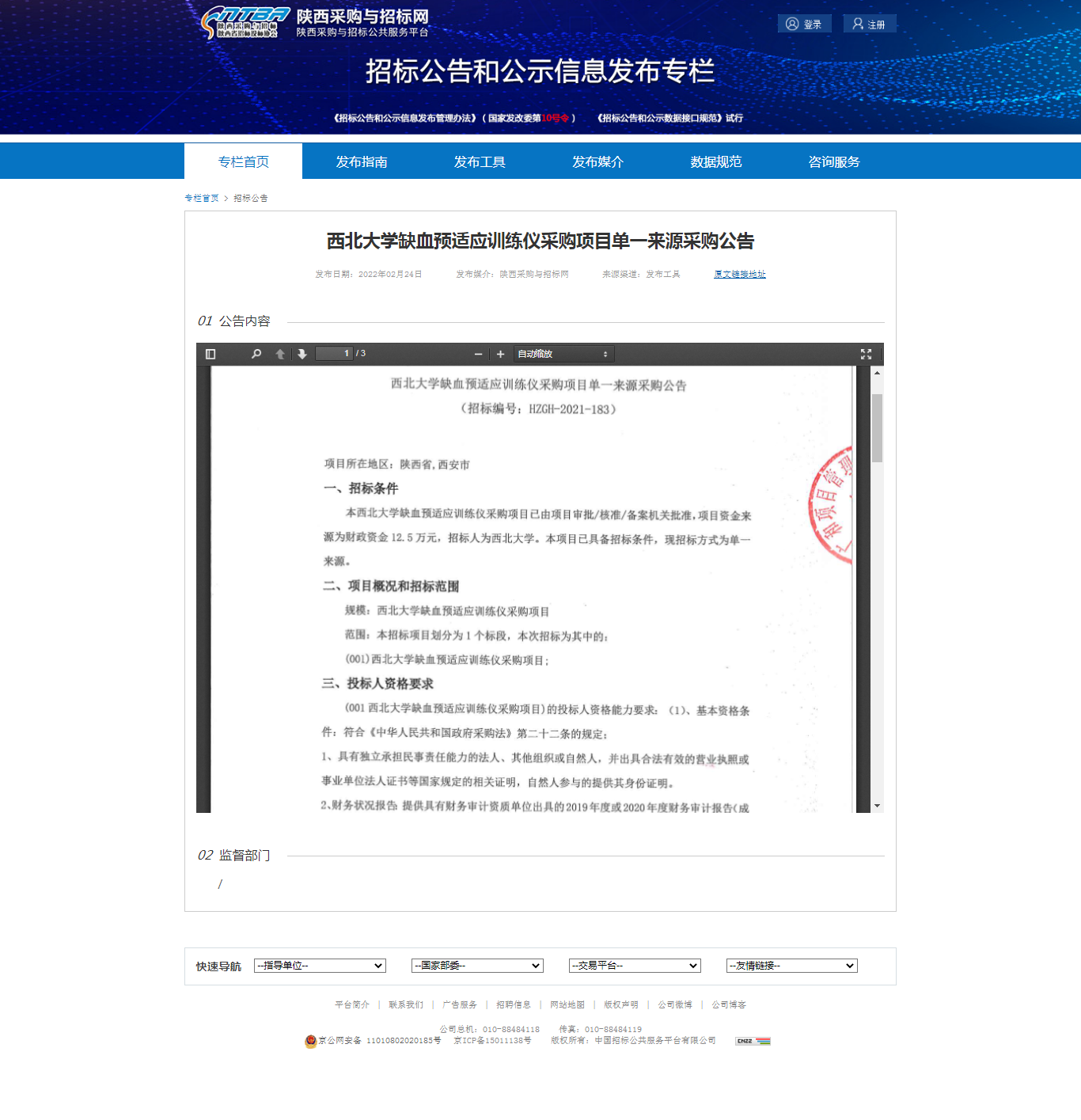Switch to the 发布指南 tab
This screenshot has height=1120, width=1081.
tap(362, 161)
